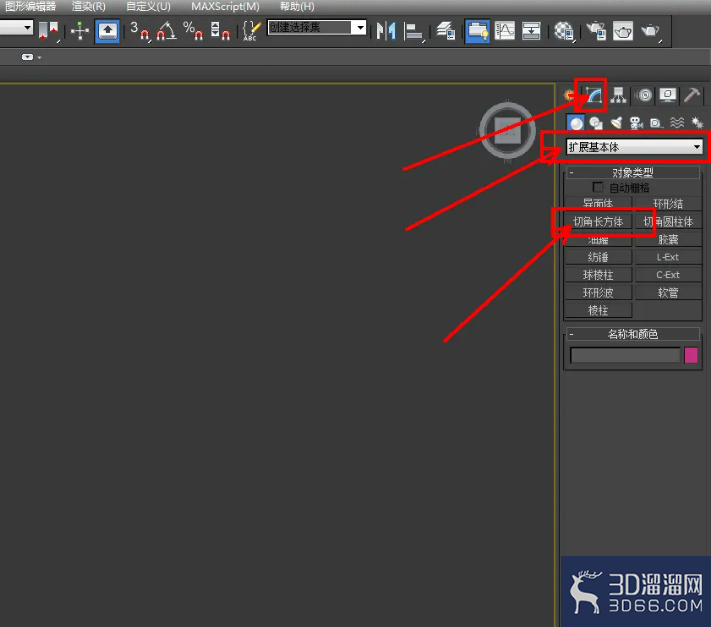Select the Space Warps waves icon

[677, 123]
